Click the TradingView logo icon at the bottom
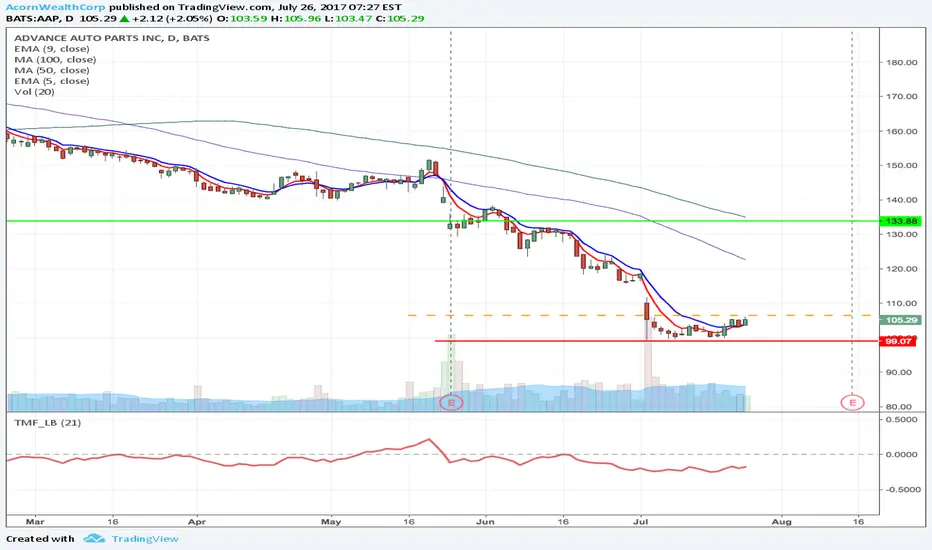Viewport: 932px width, 550px height. pyautogui.click(x=94, y=539)
